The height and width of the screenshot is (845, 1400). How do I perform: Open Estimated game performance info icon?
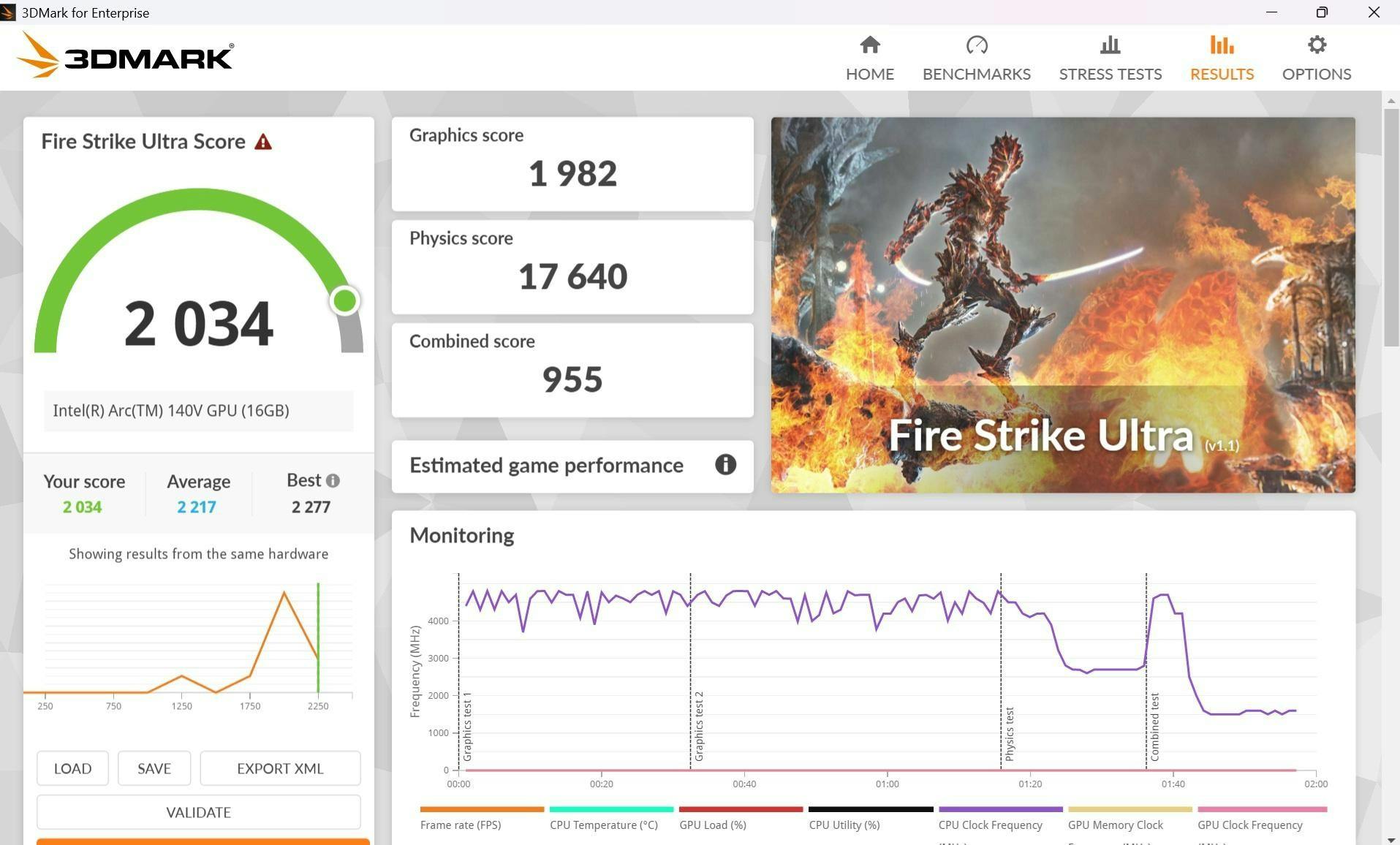coord(725,465)
